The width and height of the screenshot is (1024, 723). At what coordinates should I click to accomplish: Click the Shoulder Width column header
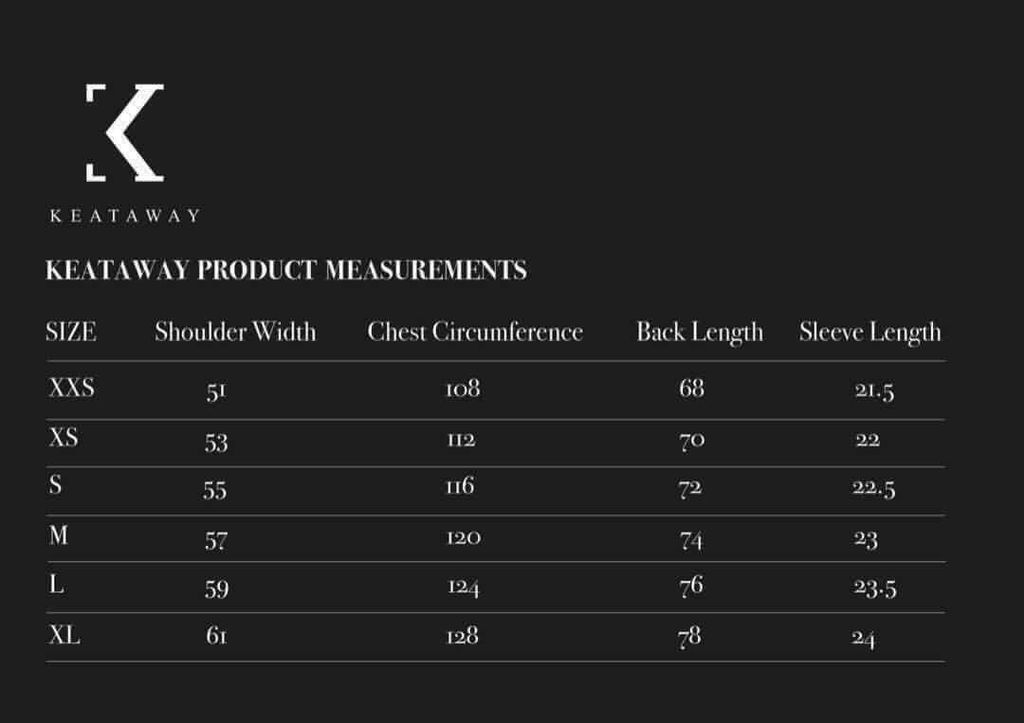(x=235, y=332)
